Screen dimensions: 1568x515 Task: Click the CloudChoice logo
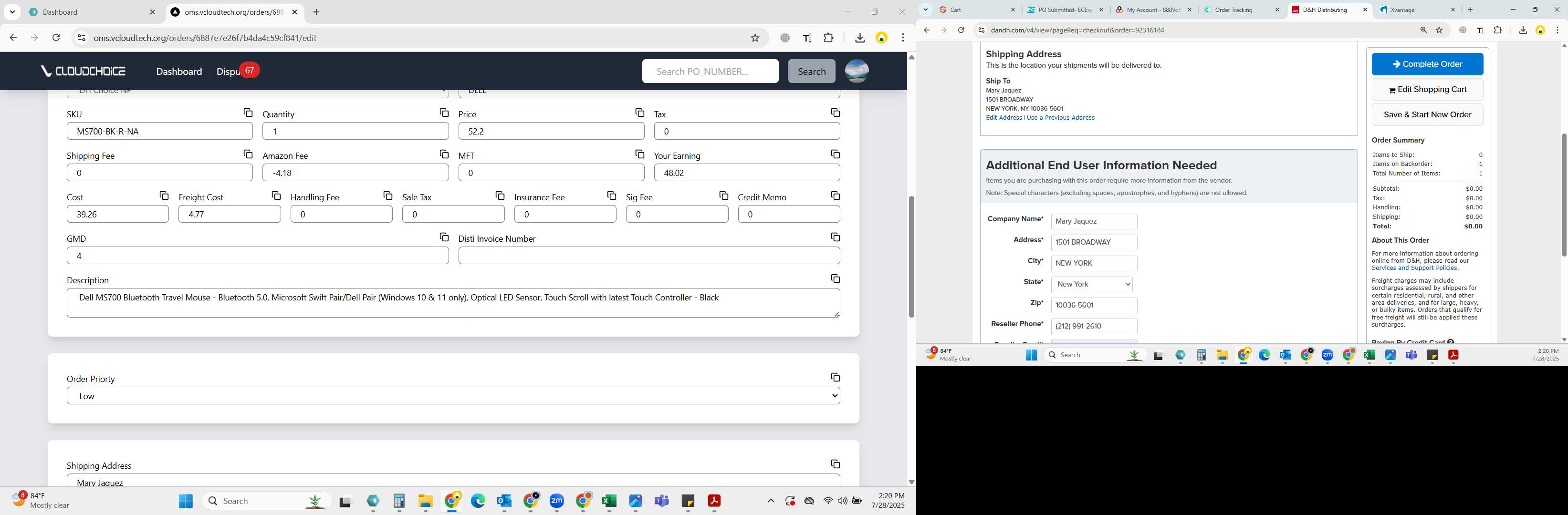coord(84,71)
